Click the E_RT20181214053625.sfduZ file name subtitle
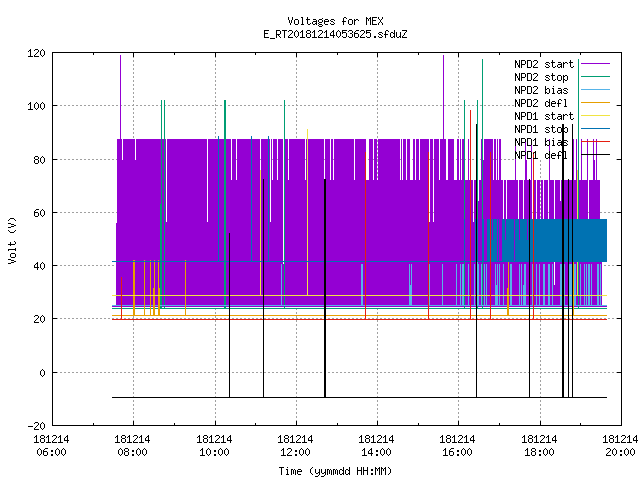The image size is (640, 480). 335,34
